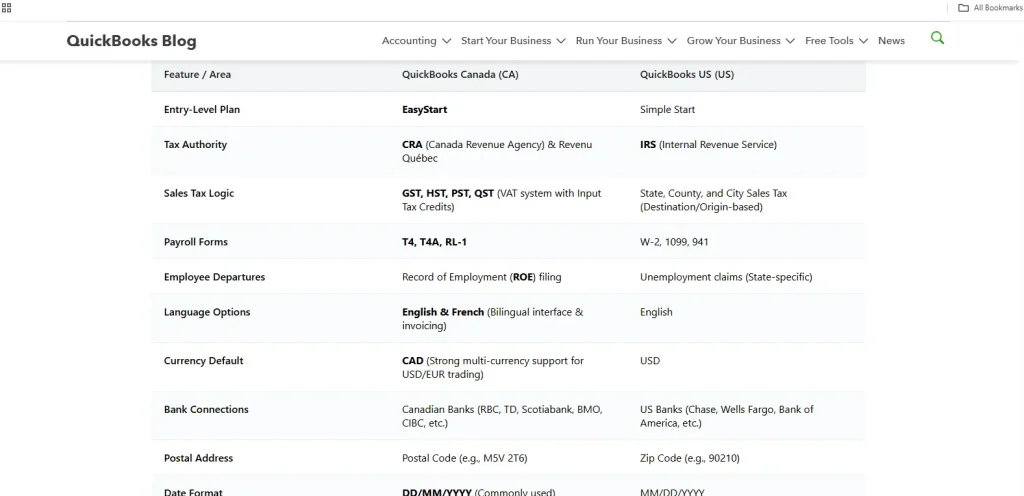
Task: Click the Record of Employment (ROE) filing cell
Action: click(481, 277)
